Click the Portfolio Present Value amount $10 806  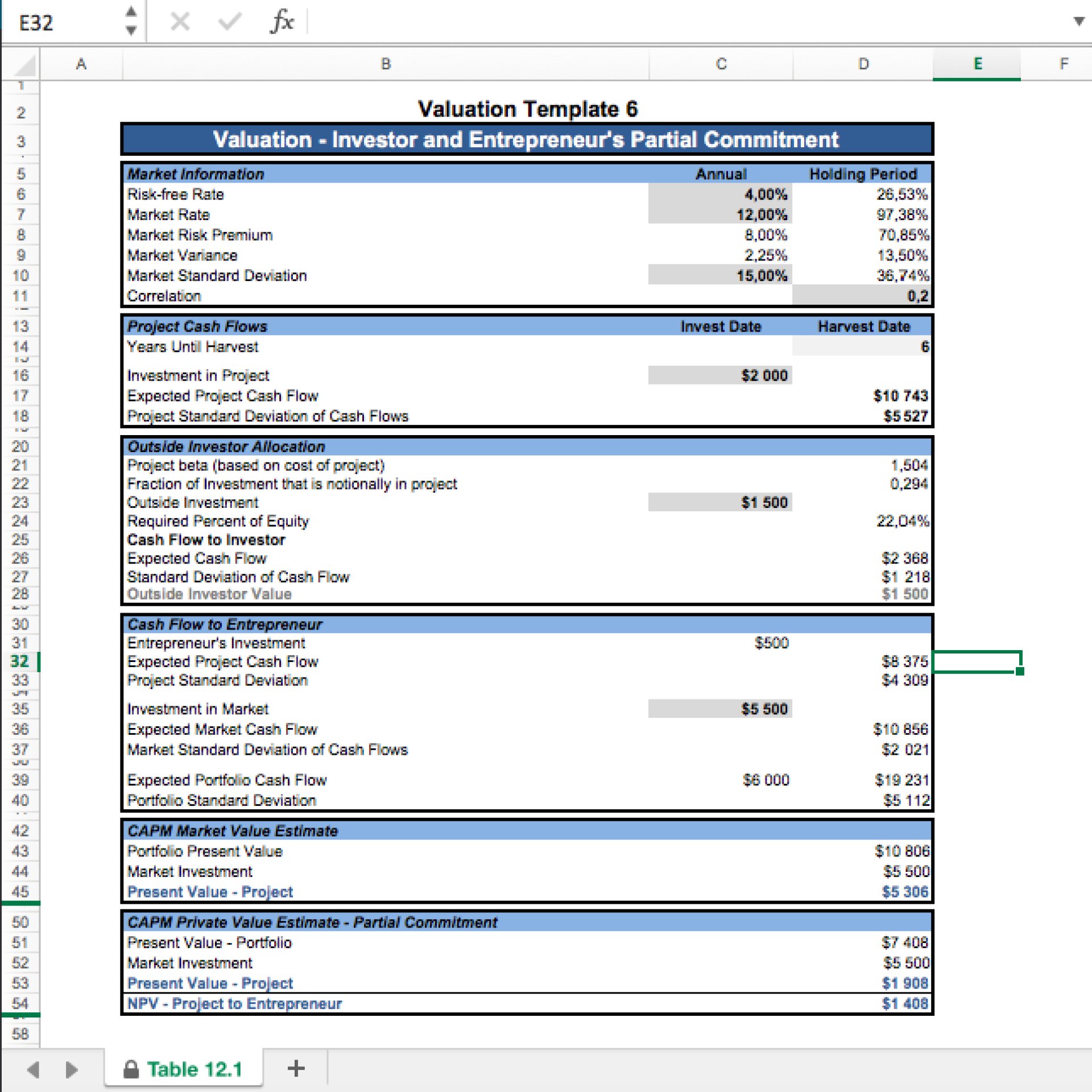[x=902, y=851]
